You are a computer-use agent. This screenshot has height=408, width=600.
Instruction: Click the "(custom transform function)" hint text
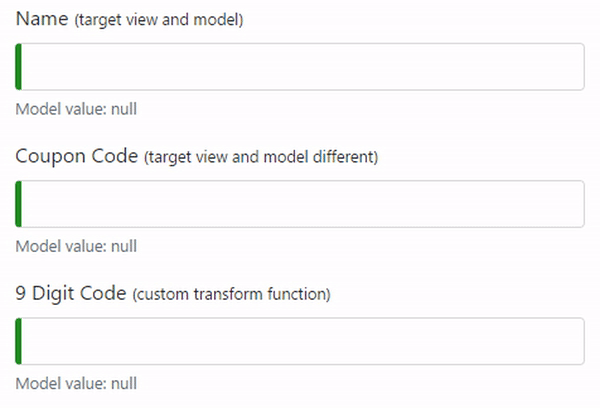(231, 295)
